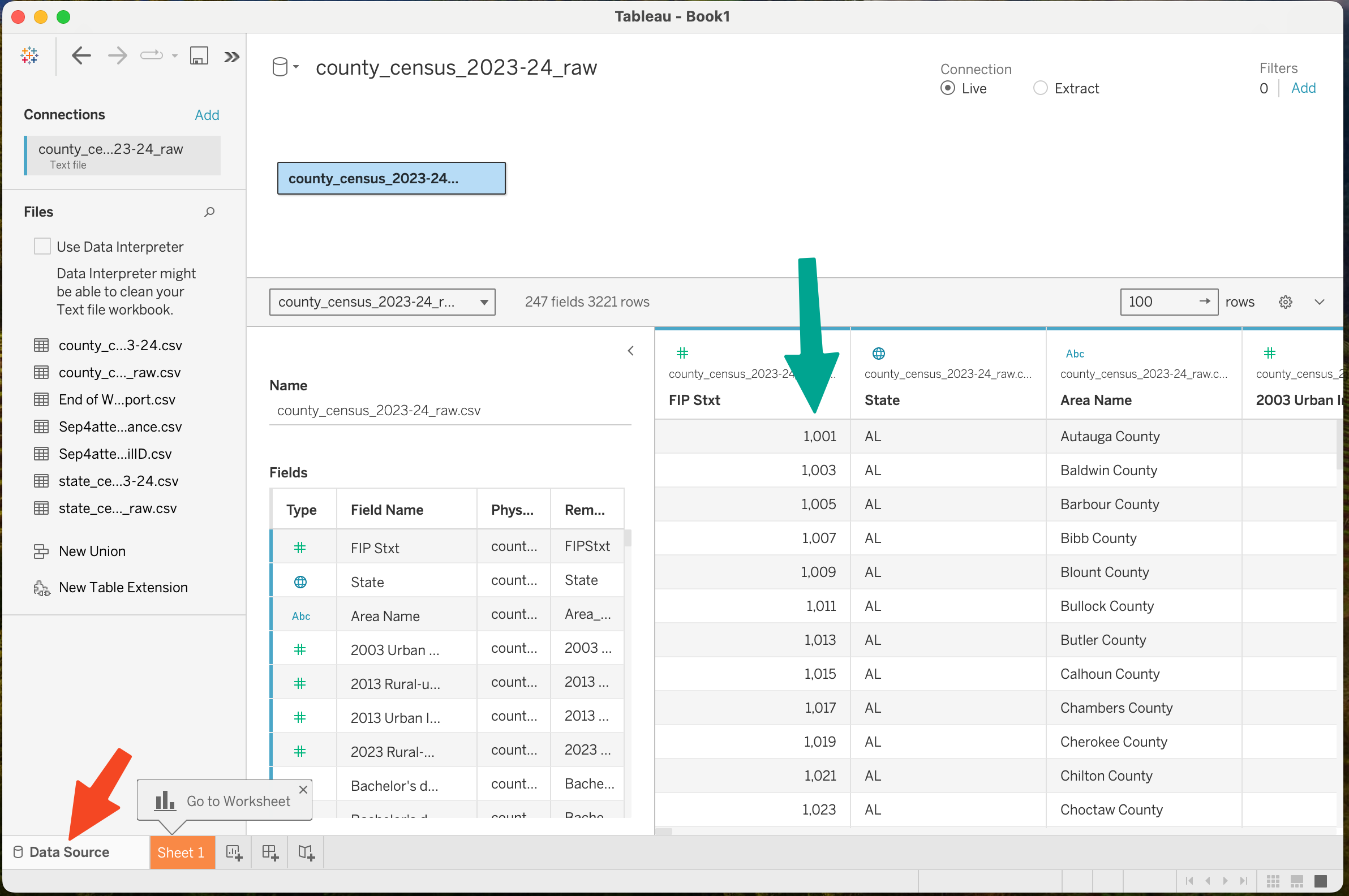Select the Live connection radio button
1349x896 pixels.
click(x=947, y=88)
